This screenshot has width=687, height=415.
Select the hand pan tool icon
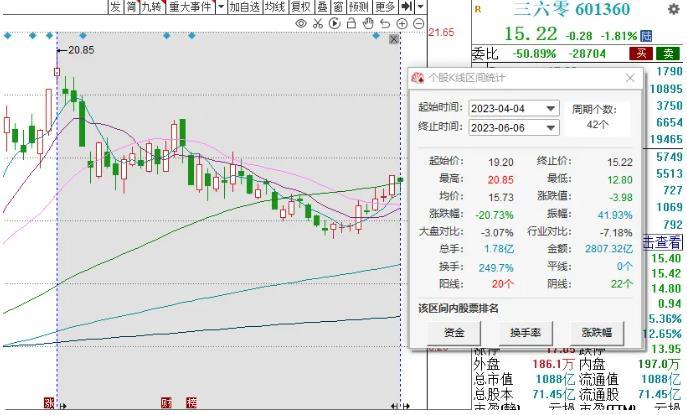367,23
